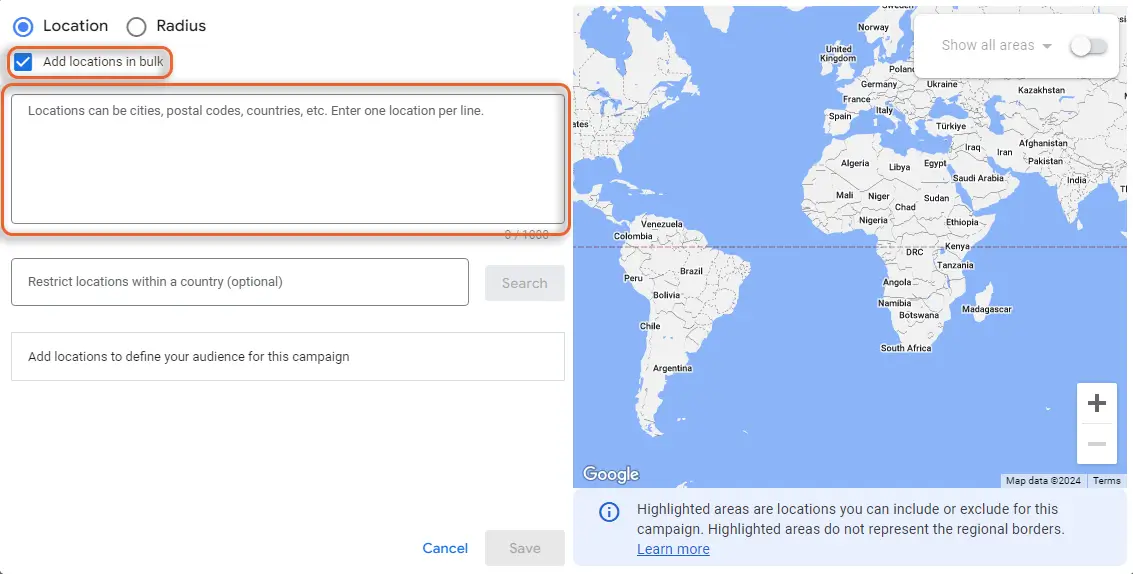Open the map Terms link
Screen dimensions: 1133x574
pyautogui.click(x=1106, y=481)
